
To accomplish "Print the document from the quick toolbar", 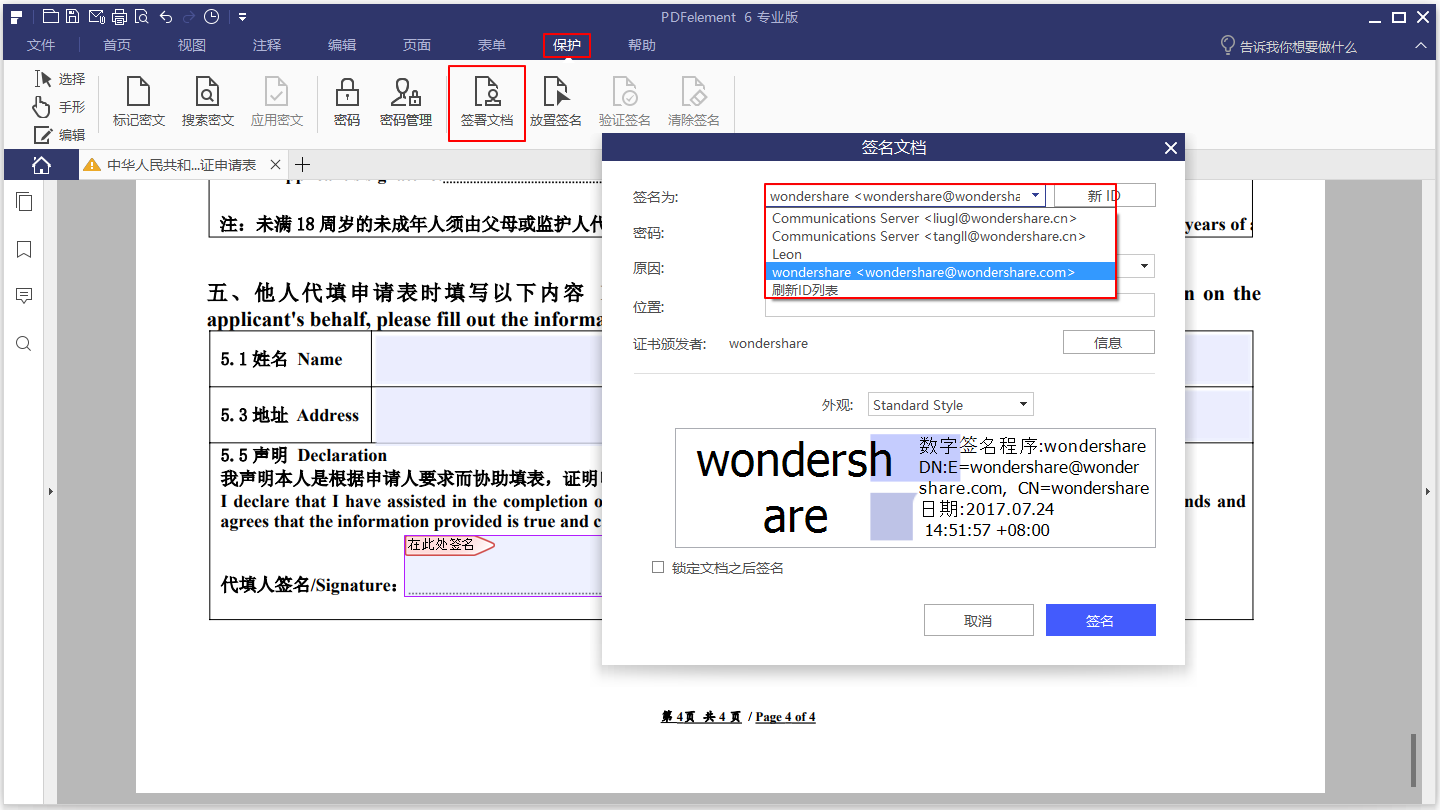I will 119,16.
